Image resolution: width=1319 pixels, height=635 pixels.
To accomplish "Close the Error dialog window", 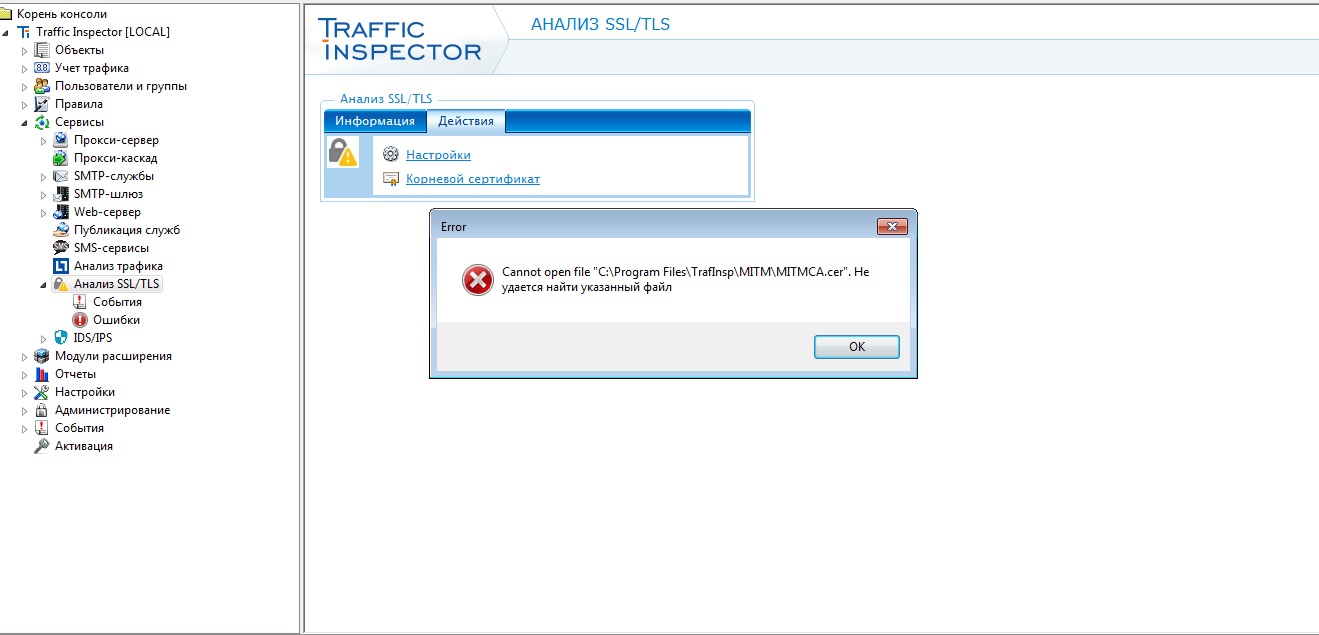I will tap(892, 226).
